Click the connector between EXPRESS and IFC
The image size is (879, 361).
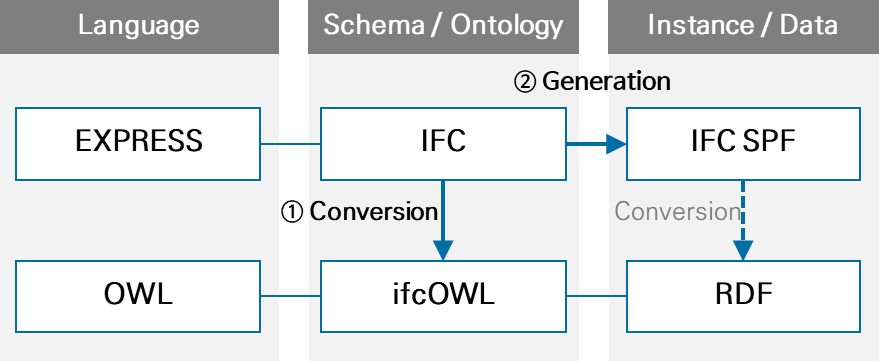click(290, 144)
